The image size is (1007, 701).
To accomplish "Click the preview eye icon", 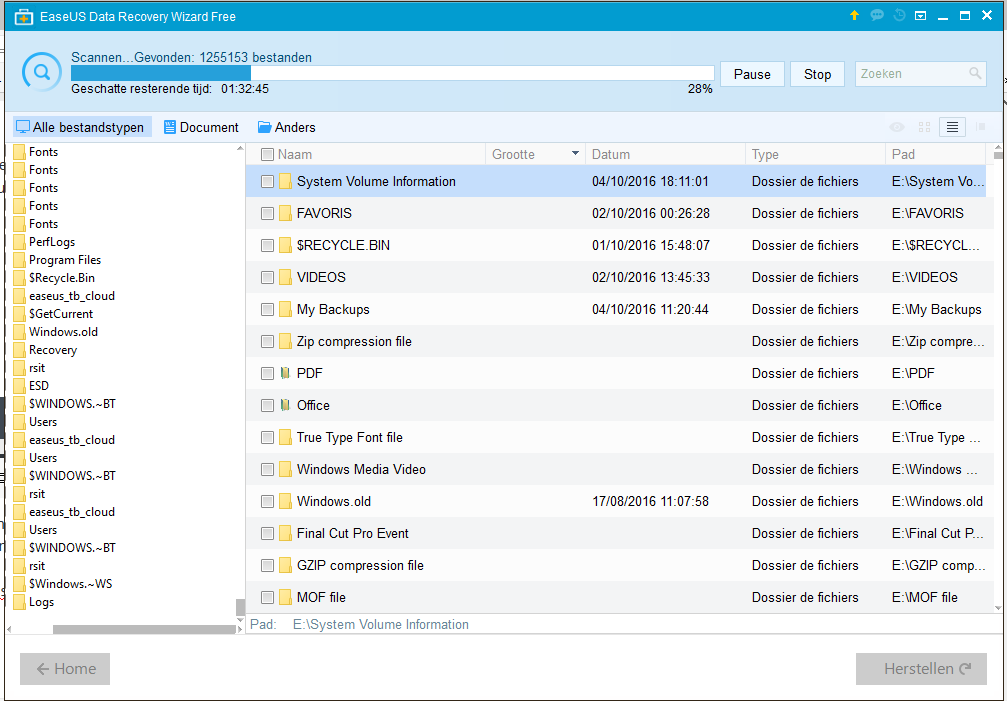I will point(897,127).
